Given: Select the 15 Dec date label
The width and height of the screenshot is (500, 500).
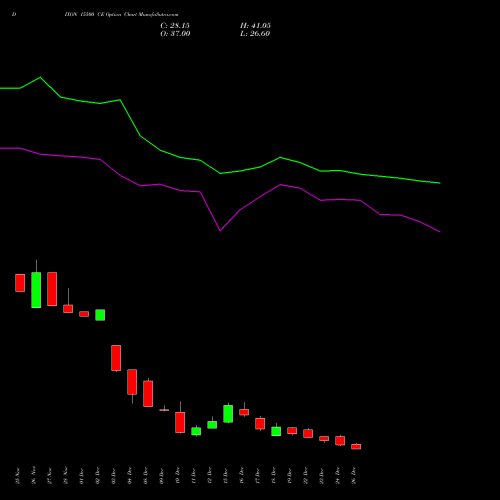Looking at the screenshot, I should click(x=226, y=476).
